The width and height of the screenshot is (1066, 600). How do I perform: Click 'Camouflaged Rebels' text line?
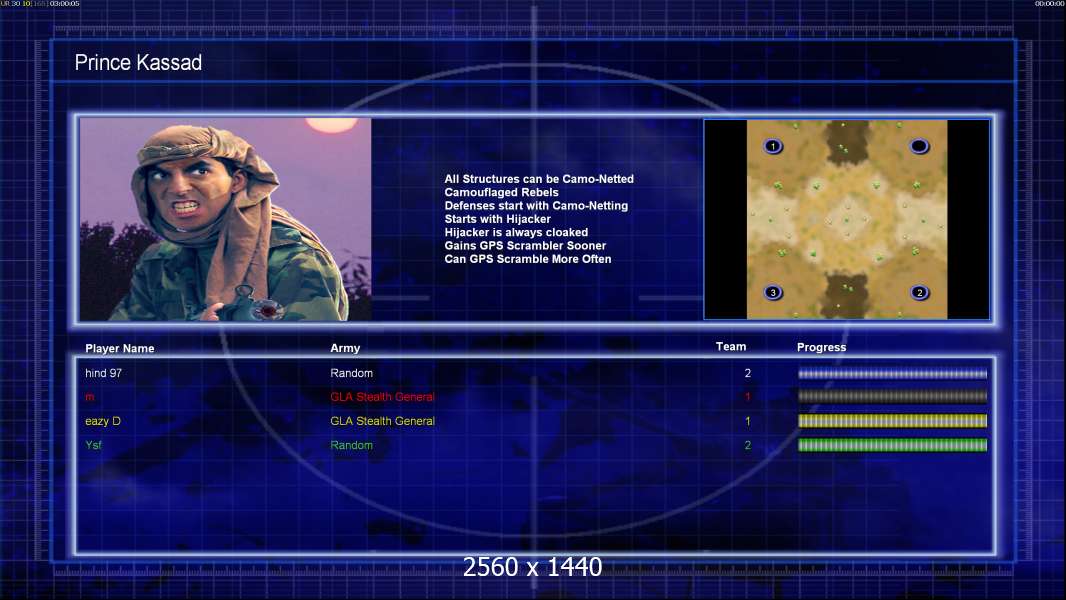point(502,192)
